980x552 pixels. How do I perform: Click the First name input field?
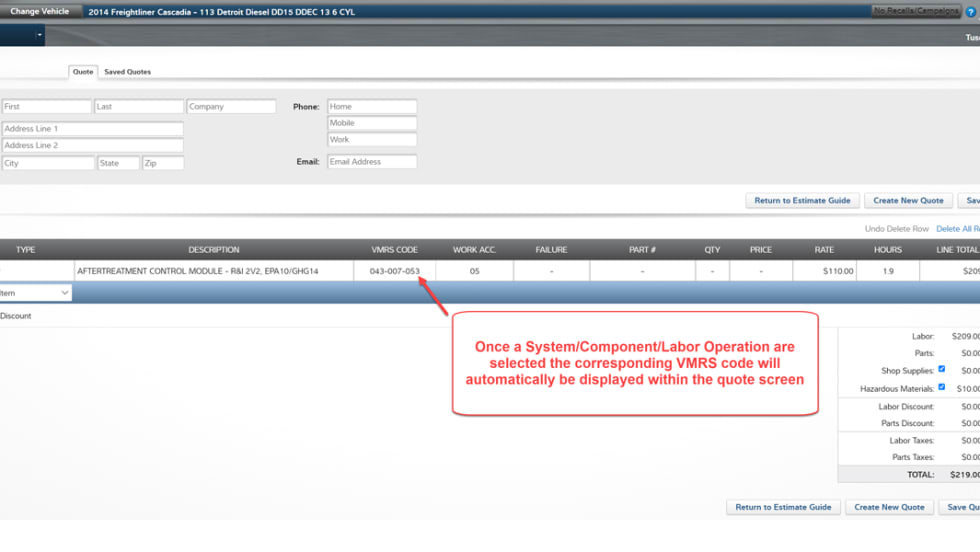[46, 107]
